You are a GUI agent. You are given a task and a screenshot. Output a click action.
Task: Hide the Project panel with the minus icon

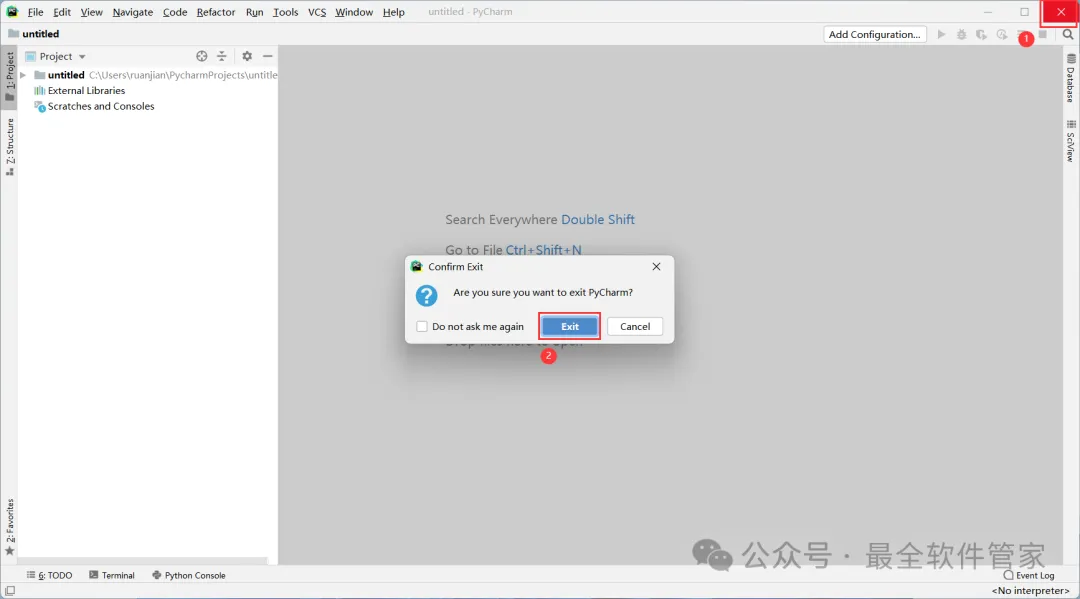[268, 56]
